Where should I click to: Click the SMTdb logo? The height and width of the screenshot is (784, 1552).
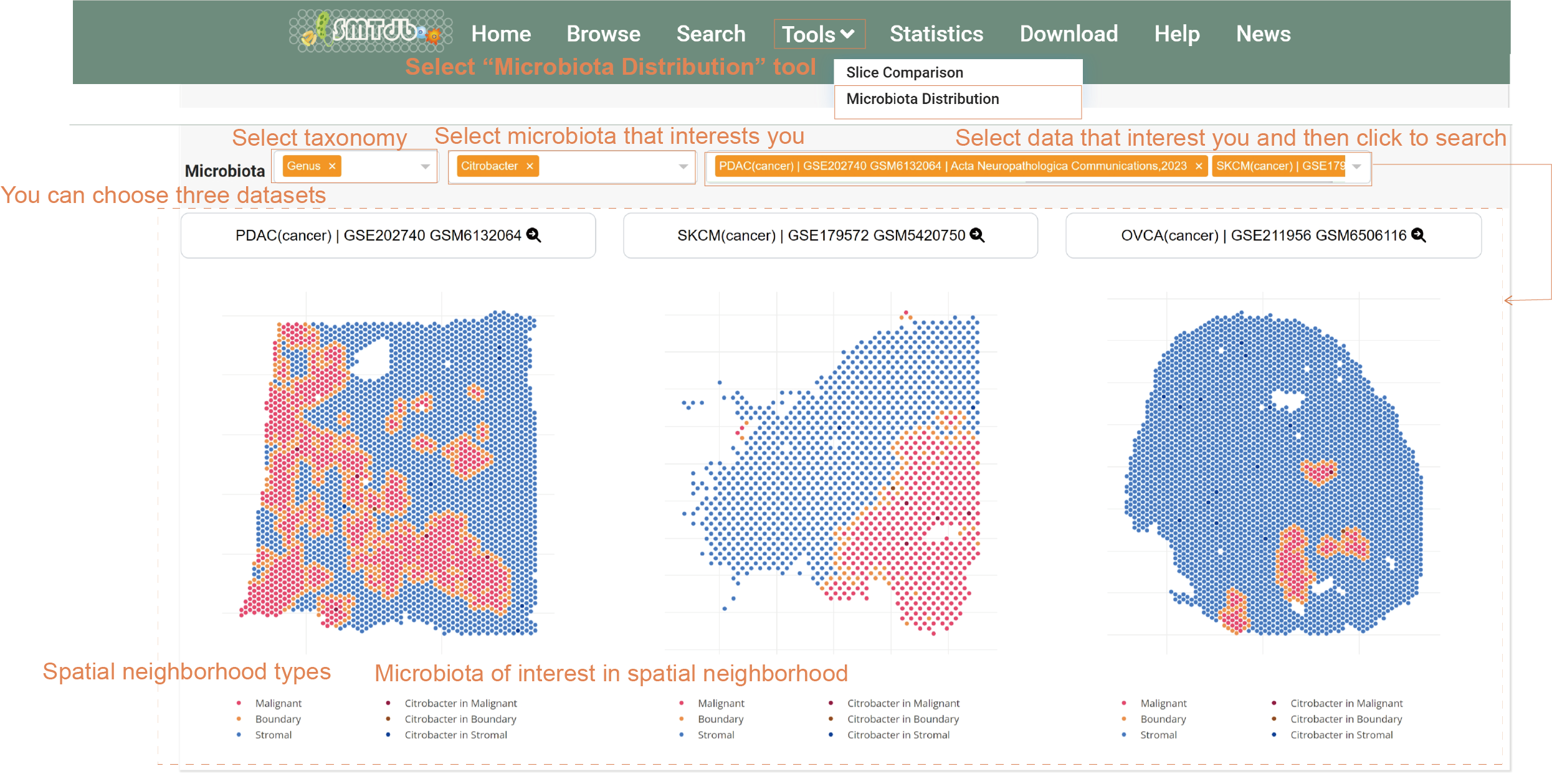pos(371,31)
